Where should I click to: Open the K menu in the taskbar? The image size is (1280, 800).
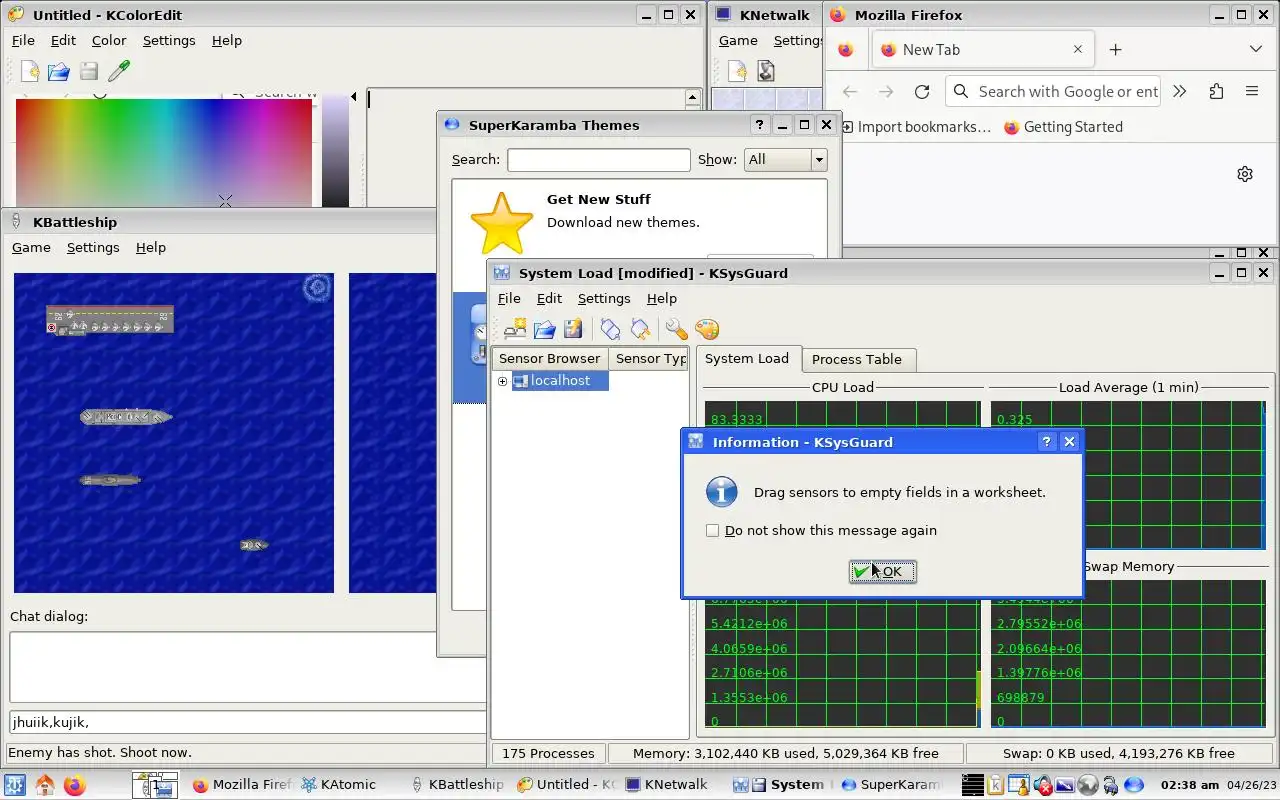pos(15,785)
